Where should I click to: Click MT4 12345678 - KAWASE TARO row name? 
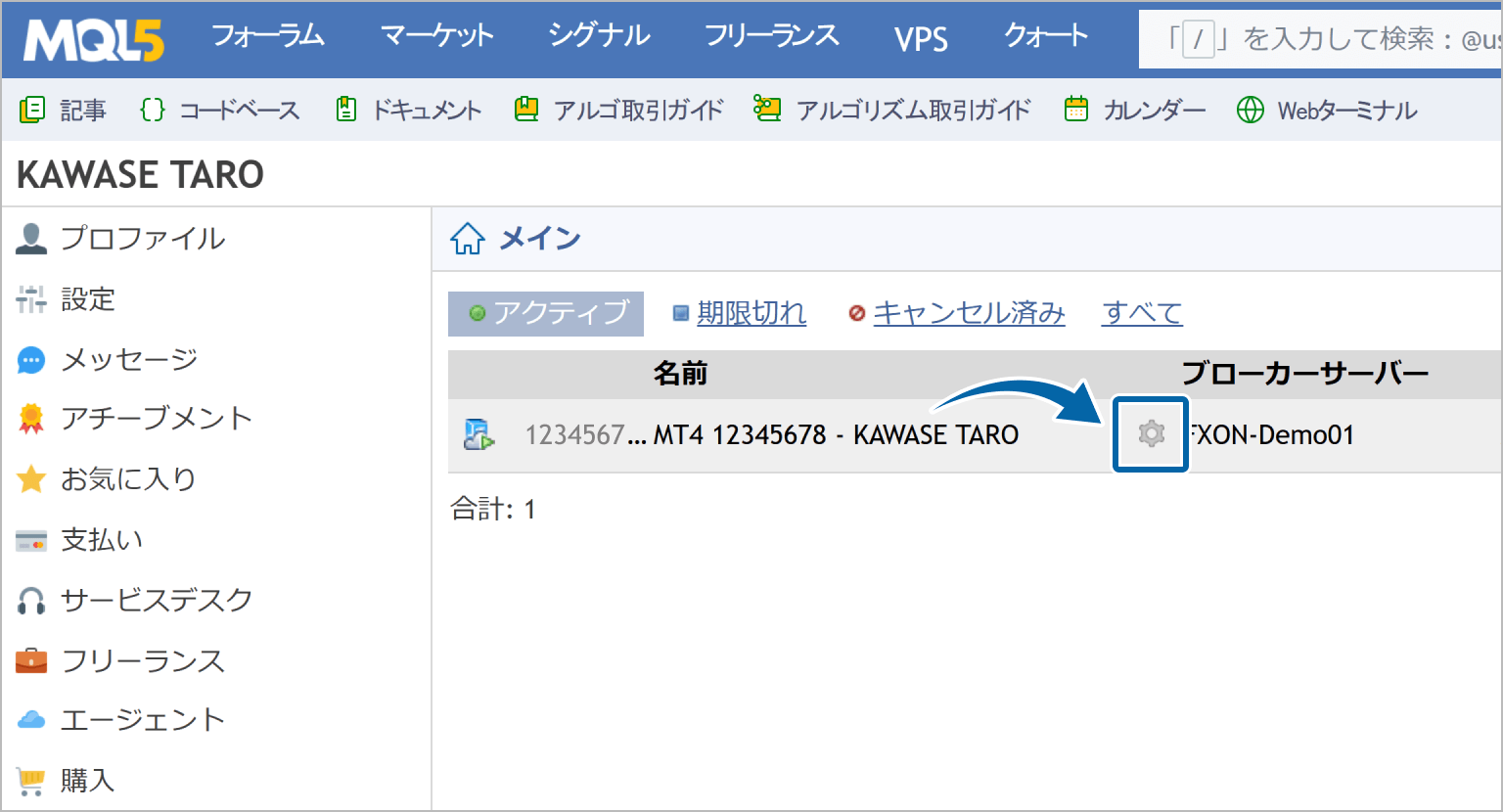click(837, 434)
